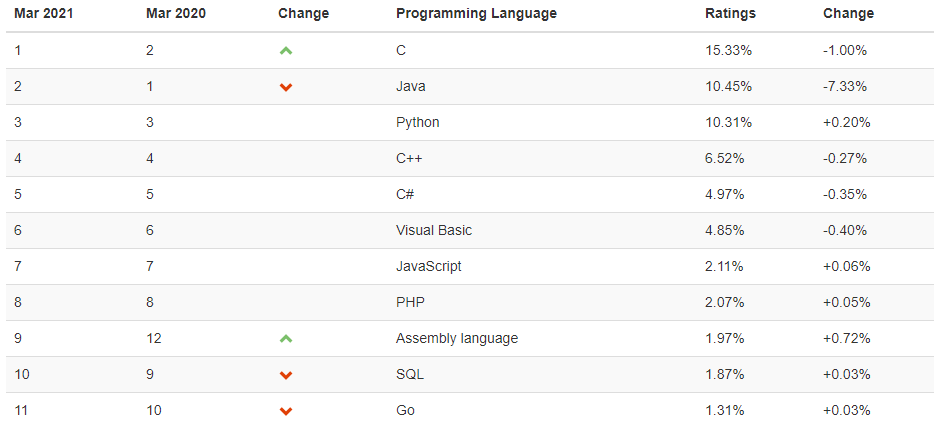Click the C++ language cell

coord(407,158)
